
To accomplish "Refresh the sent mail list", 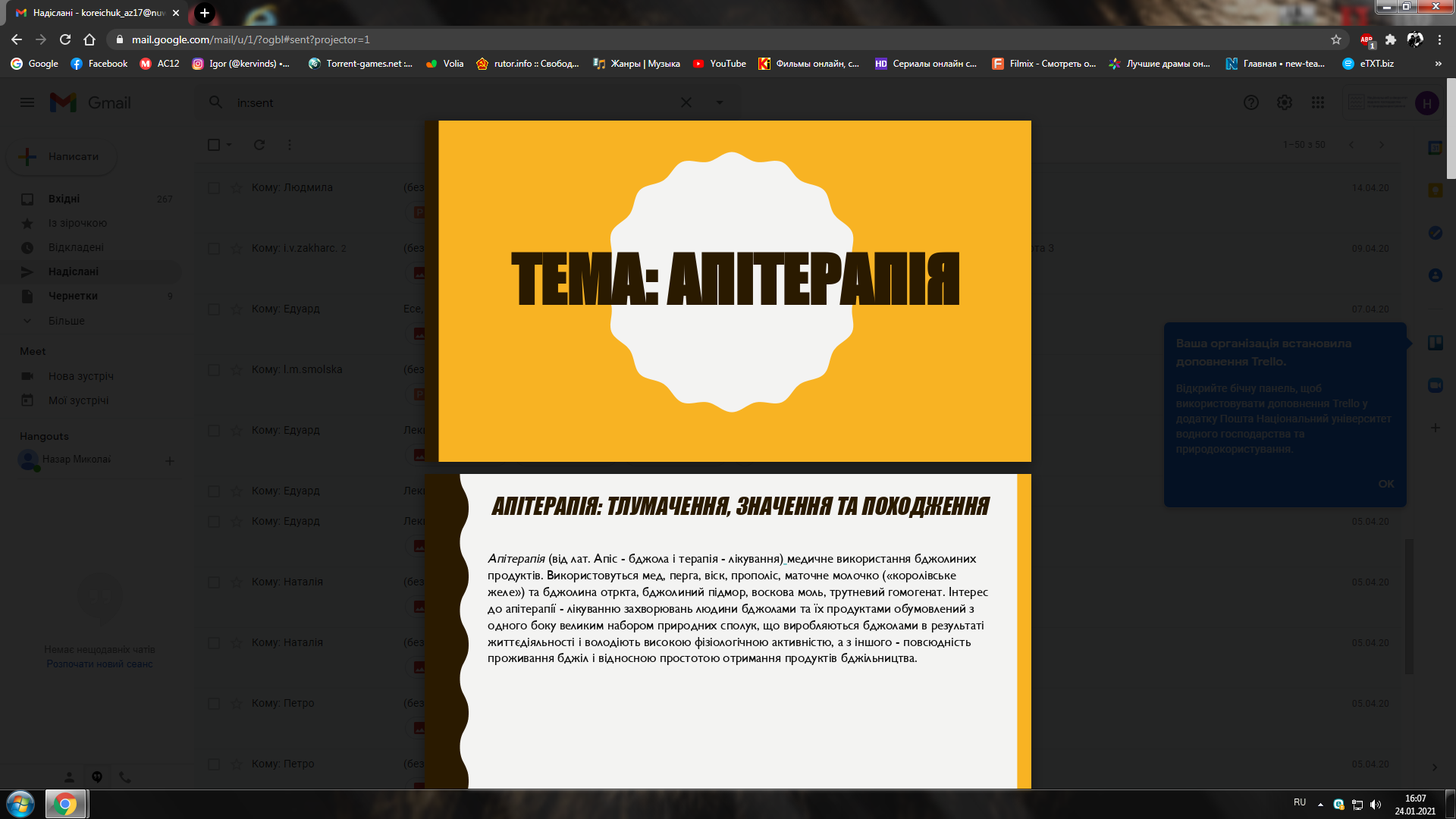I will click(x=259, y=145).
